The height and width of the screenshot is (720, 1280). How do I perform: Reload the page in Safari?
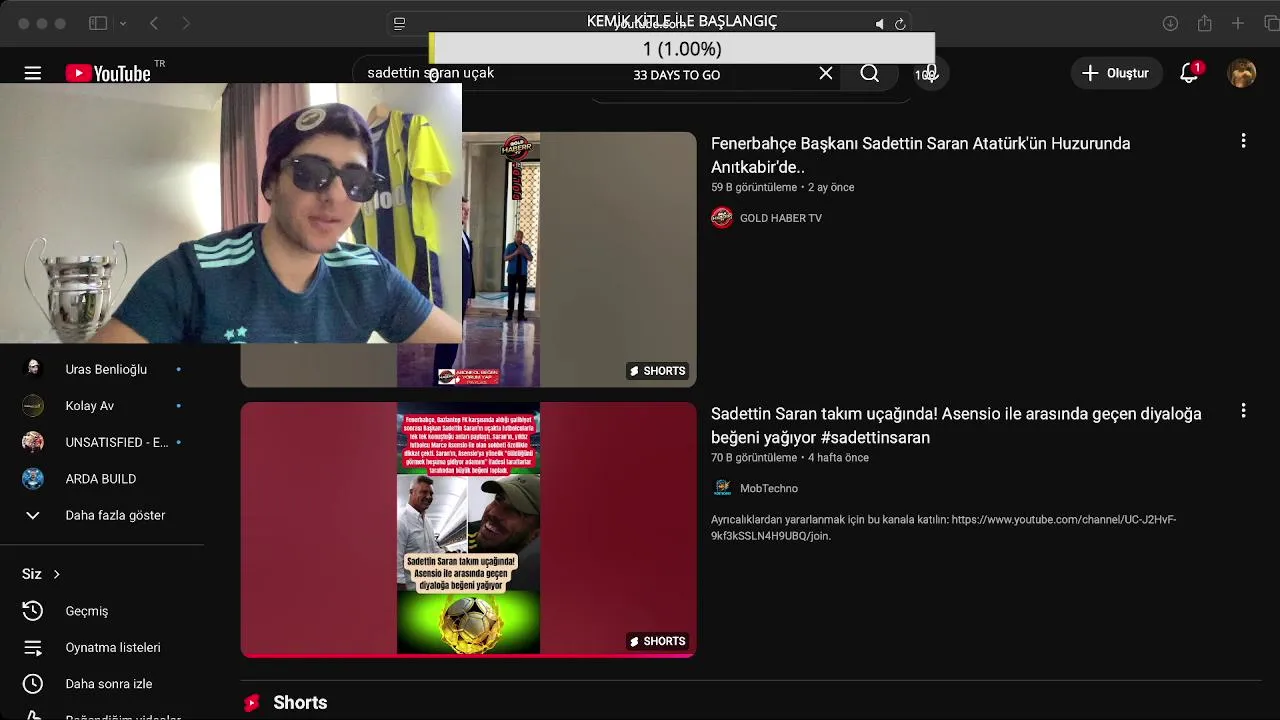pyautogui.click(x=900, y=24)
